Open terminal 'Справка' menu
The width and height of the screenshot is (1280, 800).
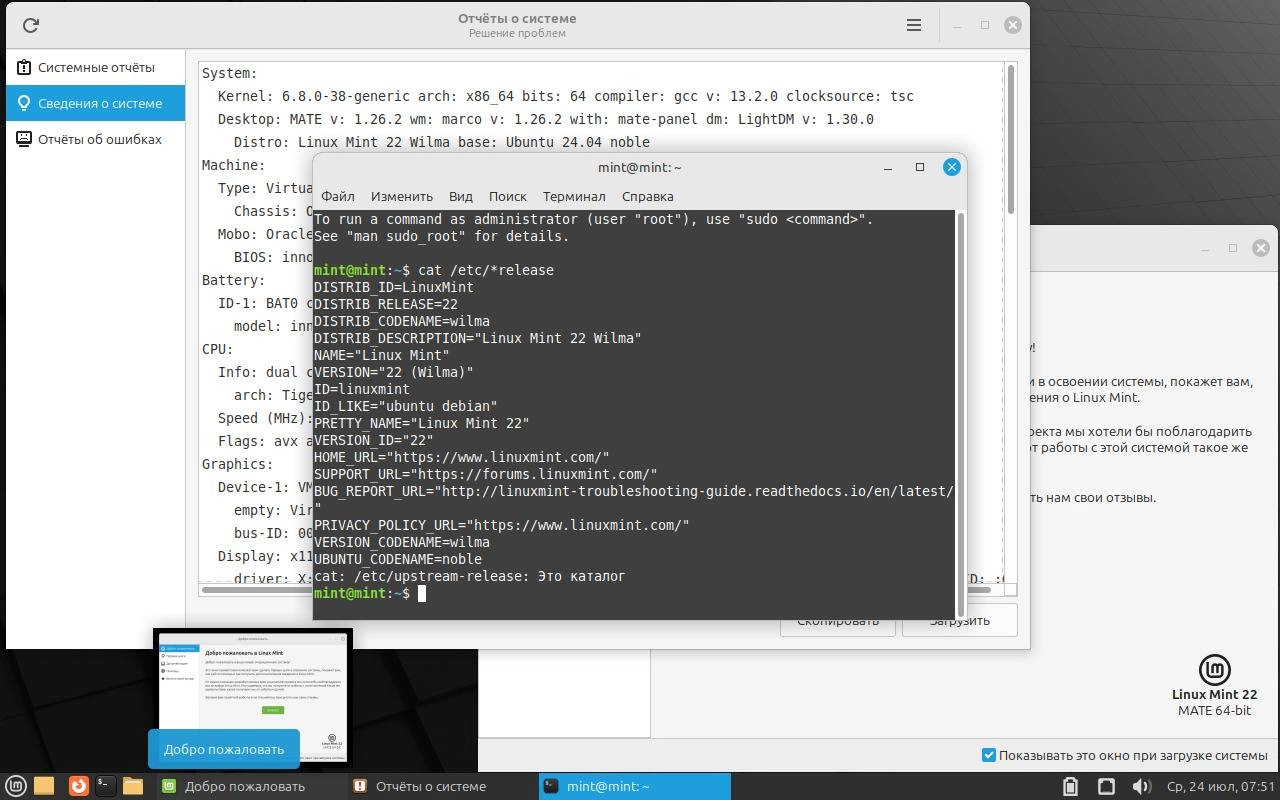[647, 196]
